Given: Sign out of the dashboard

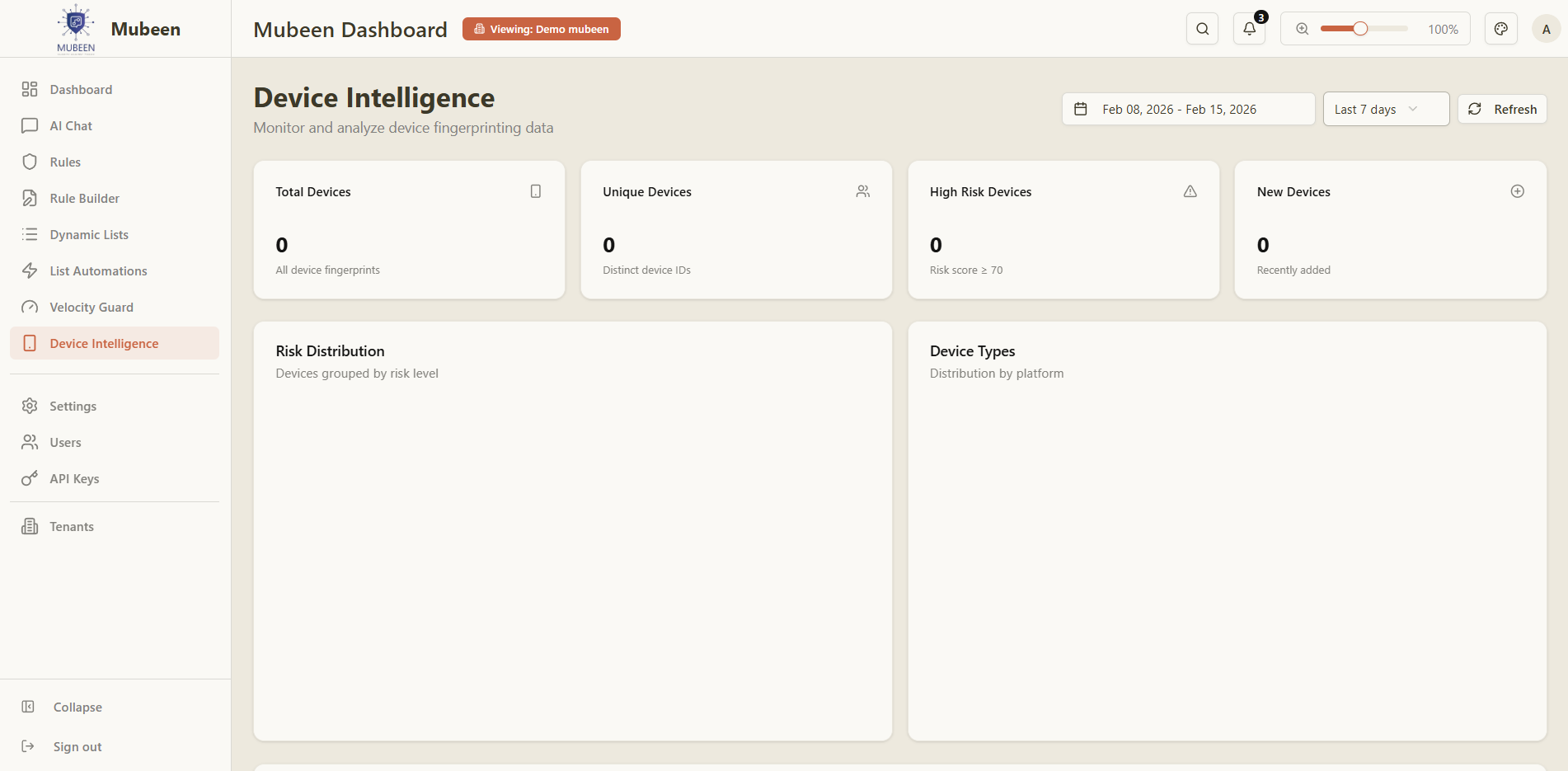Looking at the screenshot, I should pyautogui.click(x=77, y=746).
